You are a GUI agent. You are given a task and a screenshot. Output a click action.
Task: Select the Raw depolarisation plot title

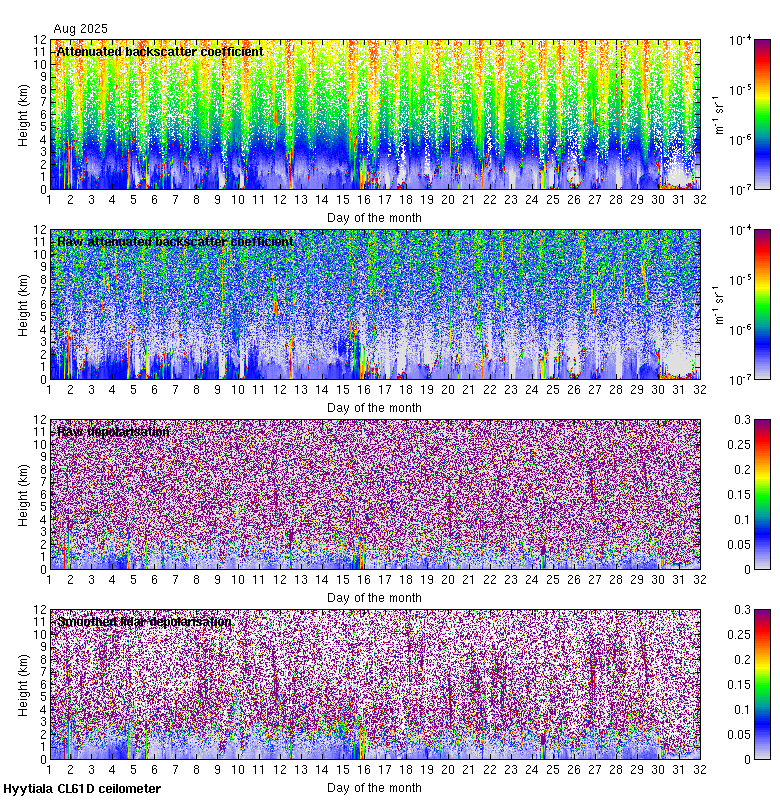[x=113, y=431]
